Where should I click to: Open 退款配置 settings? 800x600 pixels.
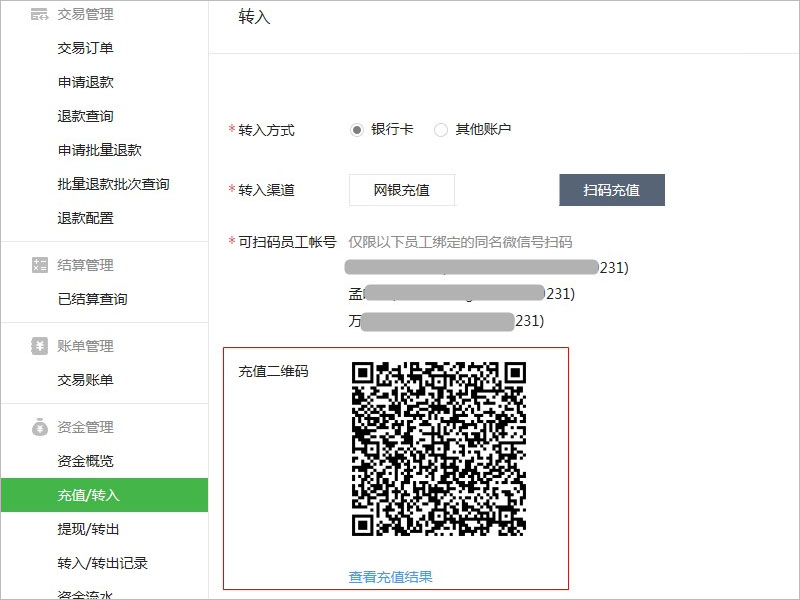pos(85,218)
